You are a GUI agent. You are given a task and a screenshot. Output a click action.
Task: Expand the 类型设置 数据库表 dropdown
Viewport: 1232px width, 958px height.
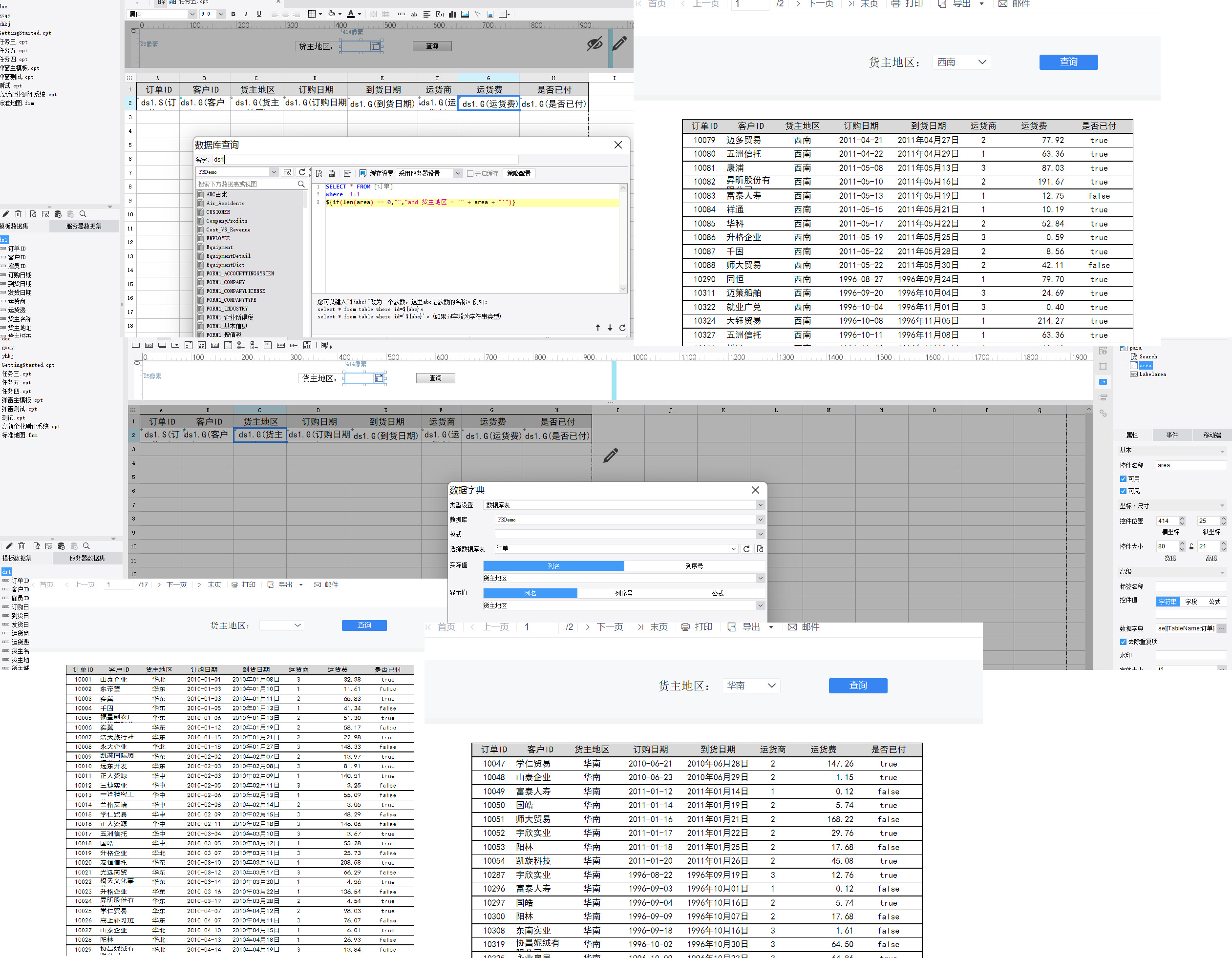760,505
